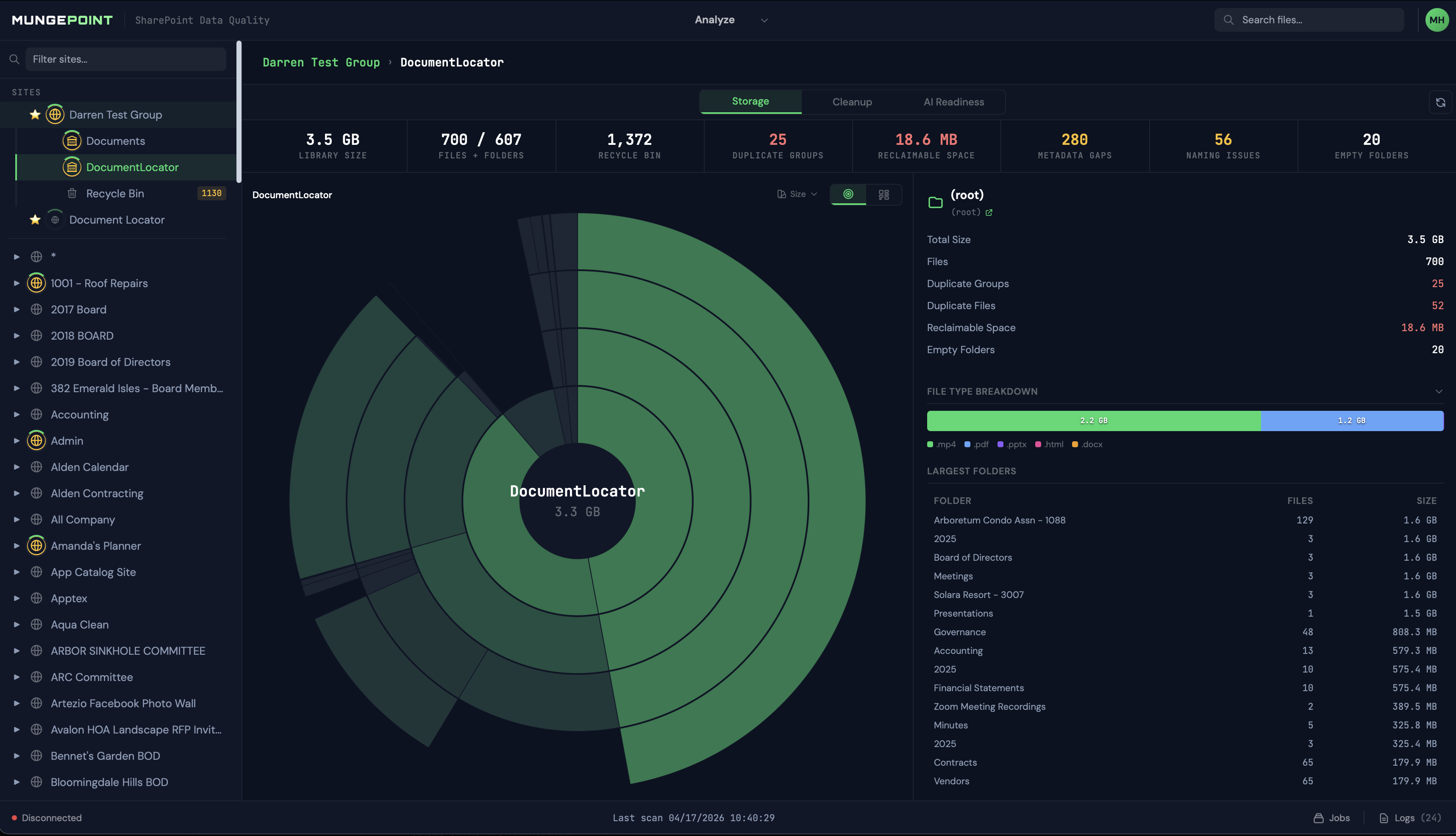Click the MungePoint logo
Image resolution: width=1456 pixels, height=836 pixels.
pos(62,20)
